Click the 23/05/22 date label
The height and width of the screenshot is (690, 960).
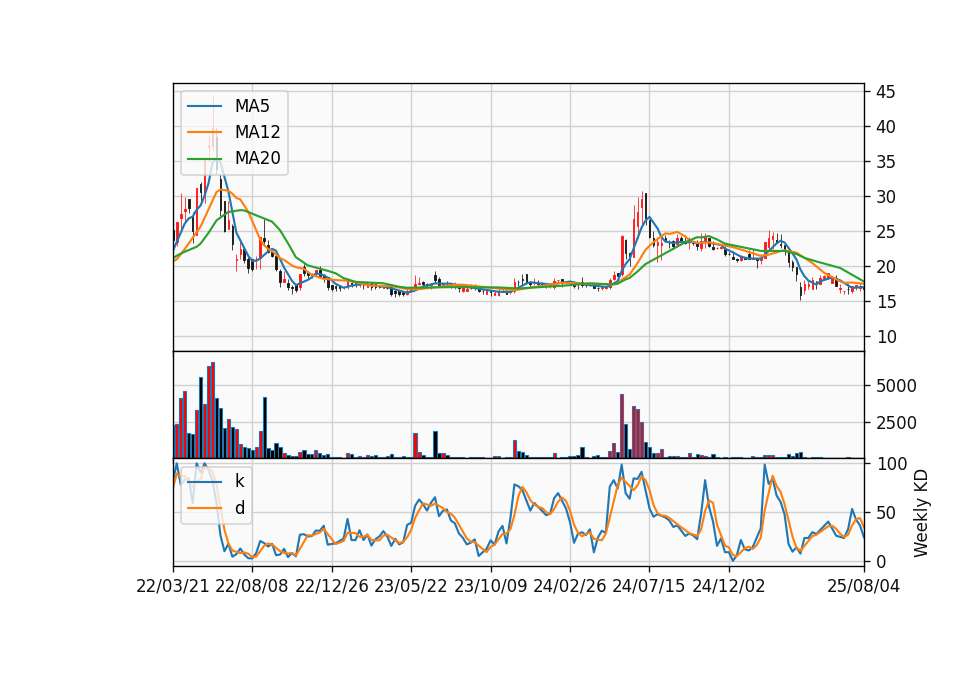point(411,586)
